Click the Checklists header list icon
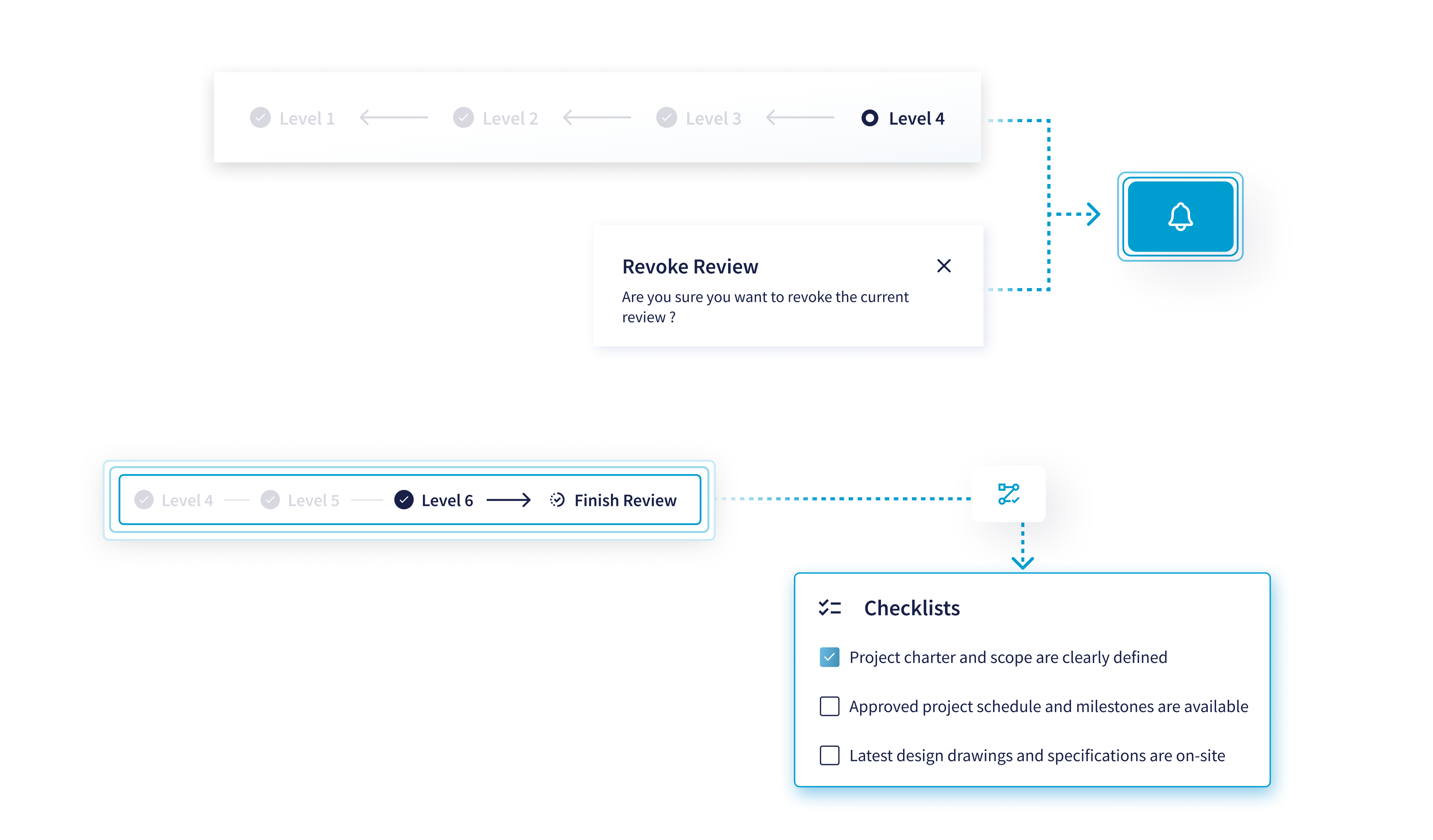The image size is (1433, 840). click(x=829, y=608)
